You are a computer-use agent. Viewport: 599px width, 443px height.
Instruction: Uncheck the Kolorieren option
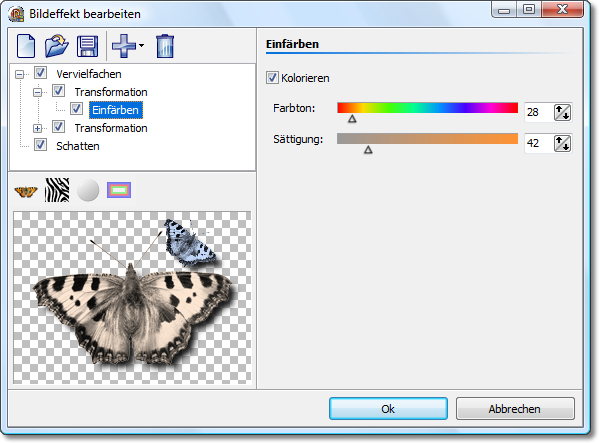click(x=272, y=78)
